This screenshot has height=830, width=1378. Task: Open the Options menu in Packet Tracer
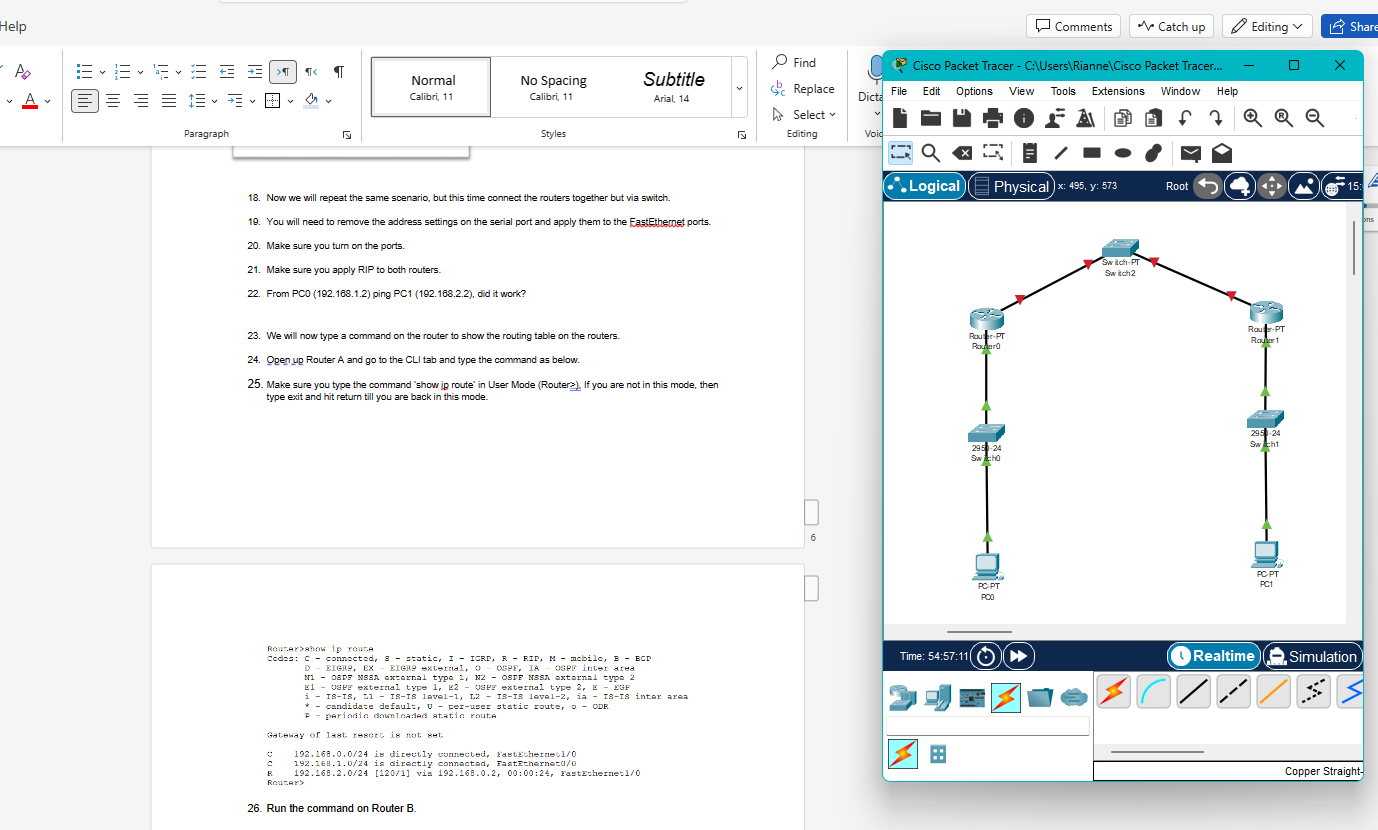point(974,91)
